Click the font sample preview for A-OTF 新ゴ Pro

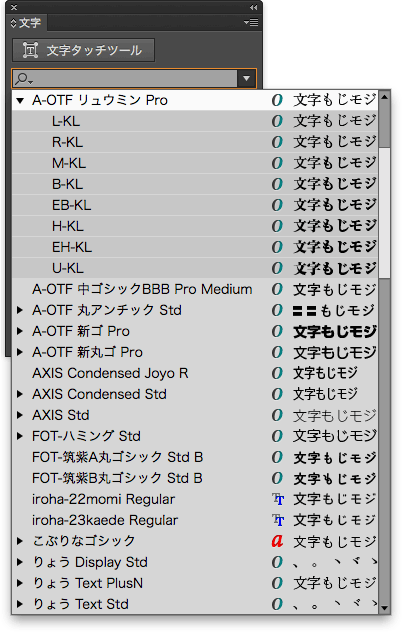pos(335,331)
